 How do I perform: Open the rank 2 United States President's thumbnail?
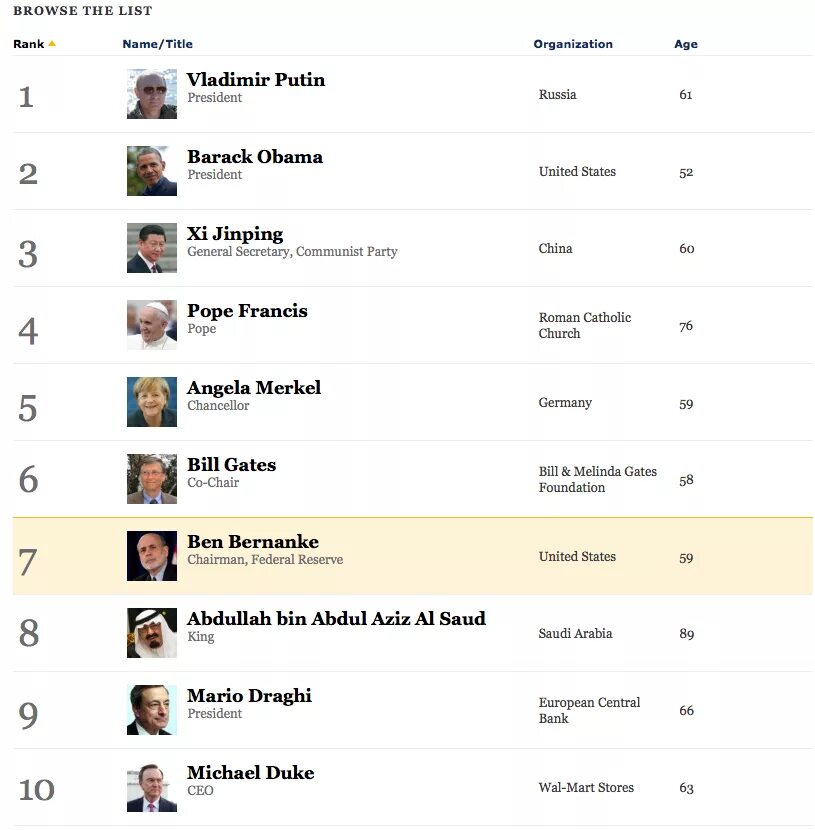pos(152,171)
